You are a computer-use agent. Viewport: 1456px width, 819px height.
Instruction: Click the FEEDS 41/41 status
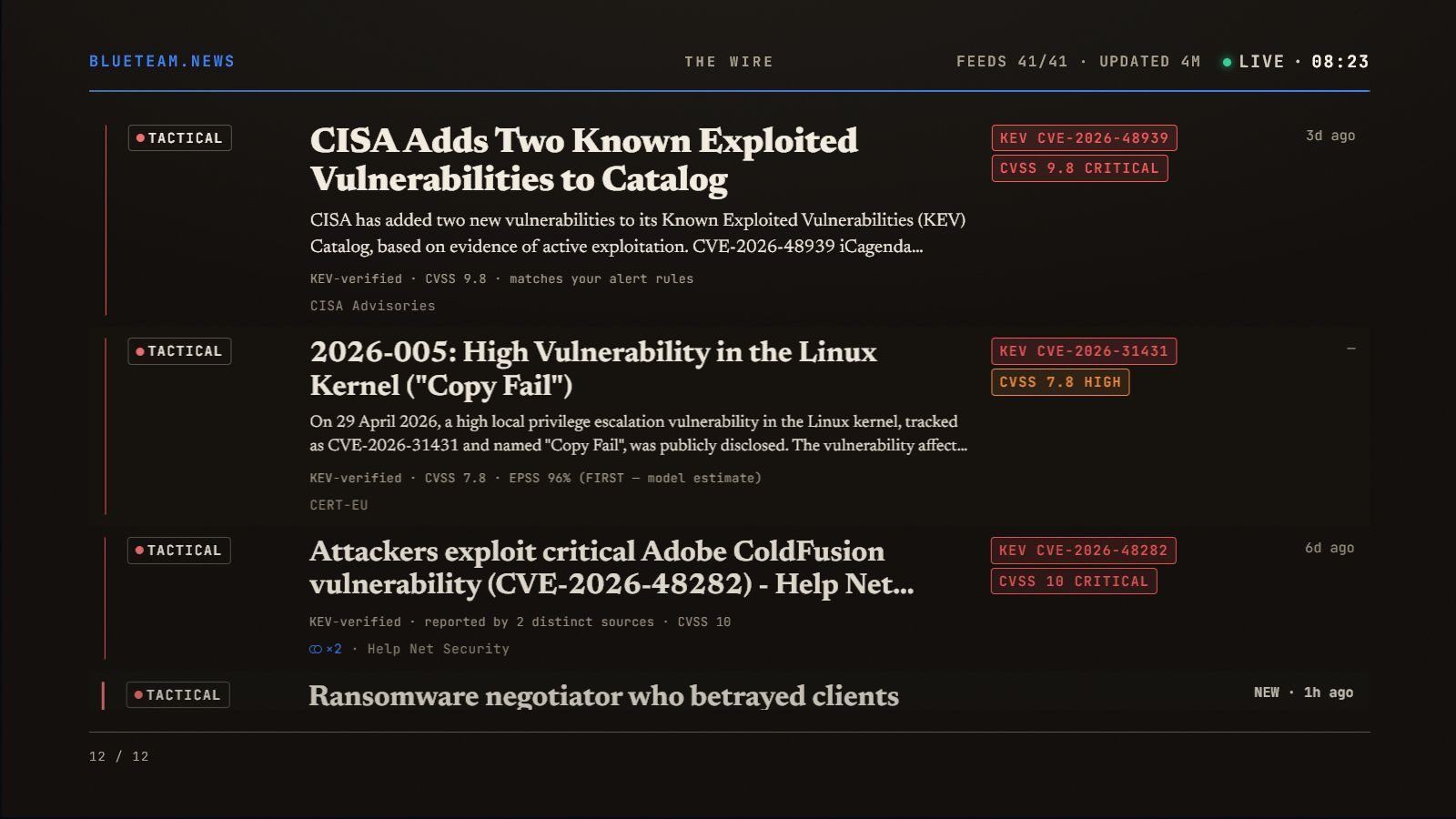[x=1012, y=62]
